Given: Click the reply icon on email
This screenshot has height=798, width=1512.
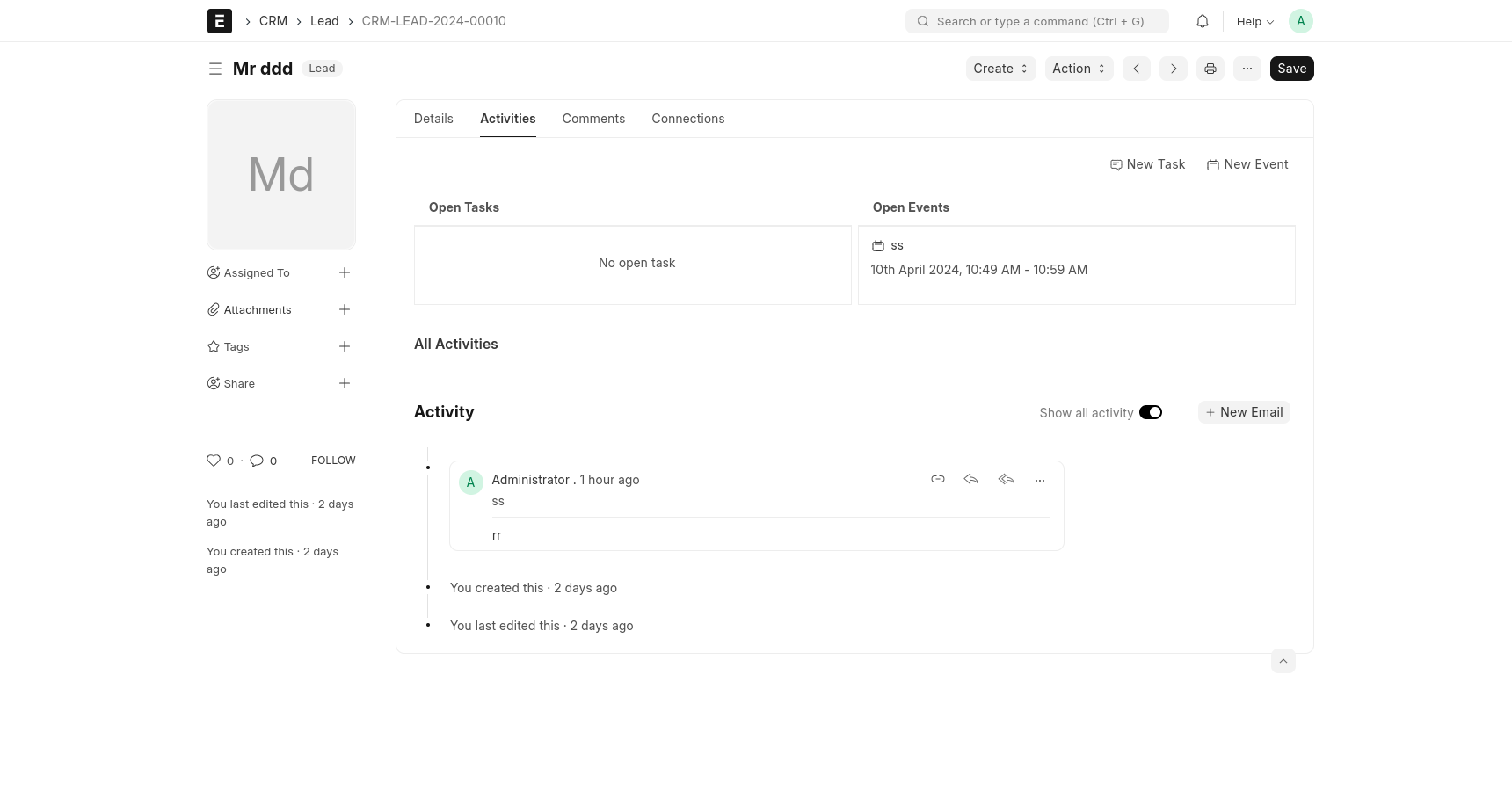Looking at the screenshot, I should click(x=971, y=480).
